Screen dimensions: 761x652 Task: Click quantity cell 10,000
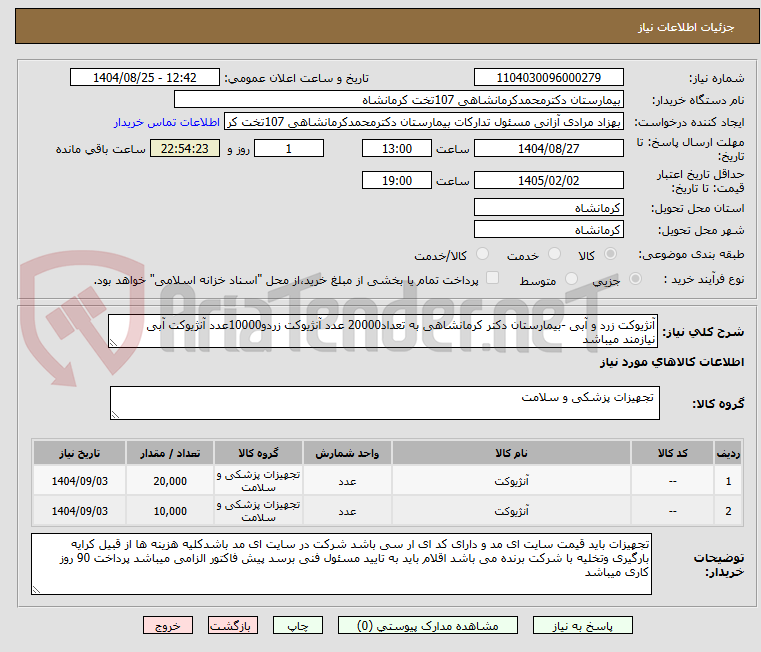tap(170, 511)
